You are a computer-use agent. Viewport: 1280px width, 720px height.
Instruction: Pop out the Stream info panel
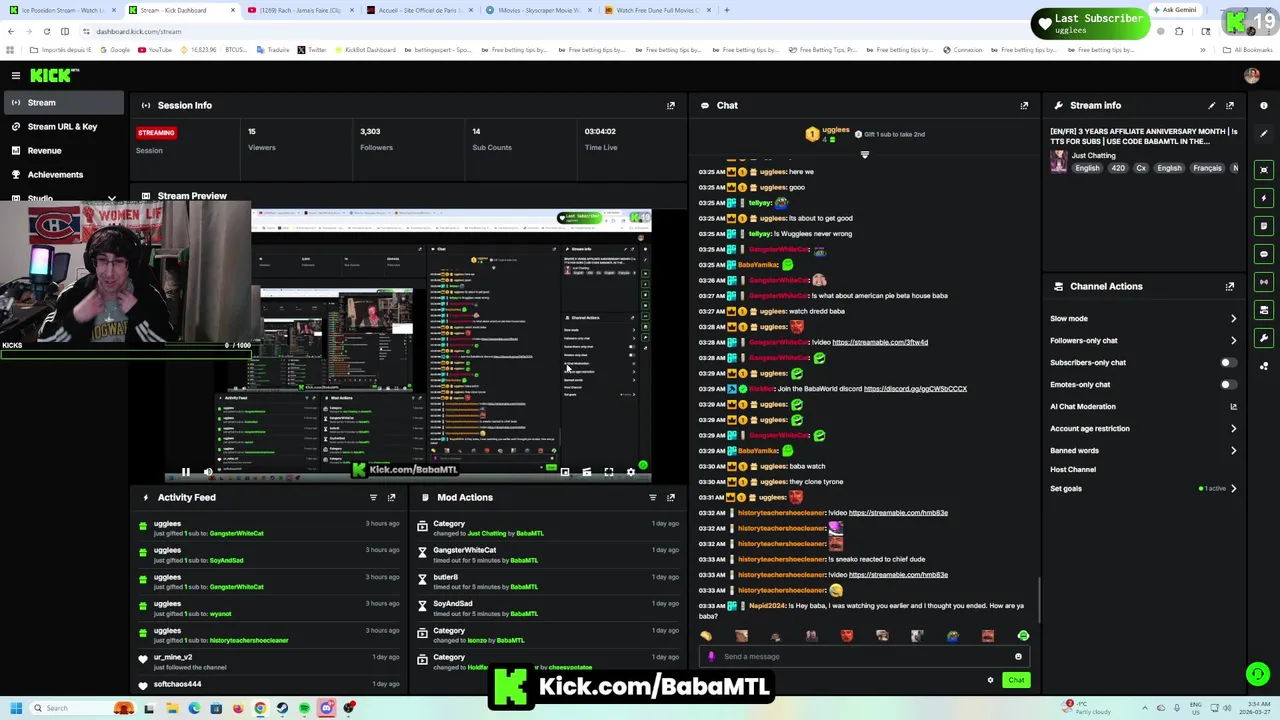tap(1230, 105)
